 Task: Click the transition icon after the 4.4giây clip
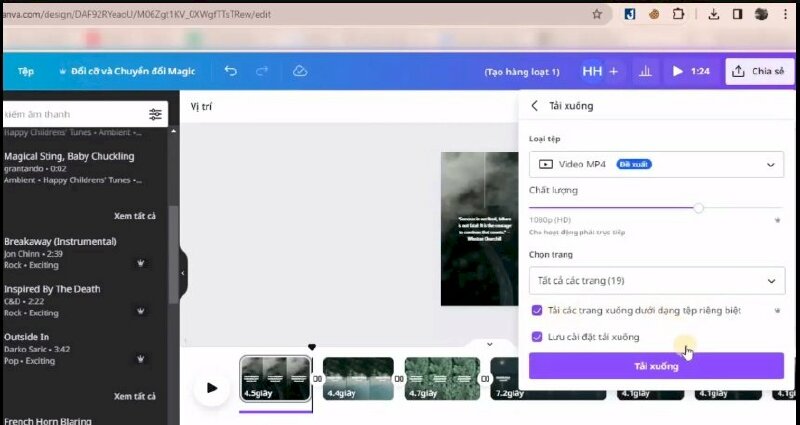click(x=399, y=379)
